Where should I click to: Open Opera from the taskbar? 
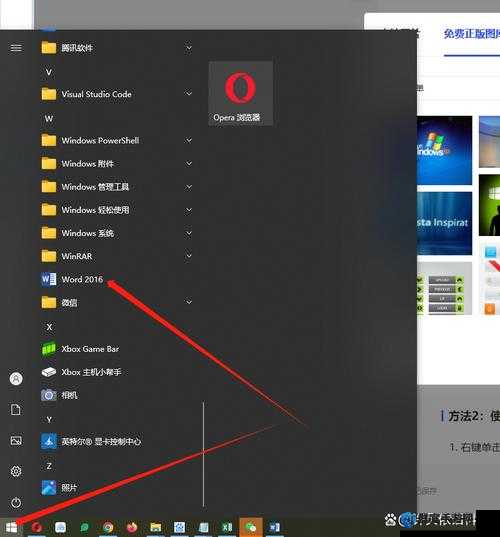[x=36, y=527]
